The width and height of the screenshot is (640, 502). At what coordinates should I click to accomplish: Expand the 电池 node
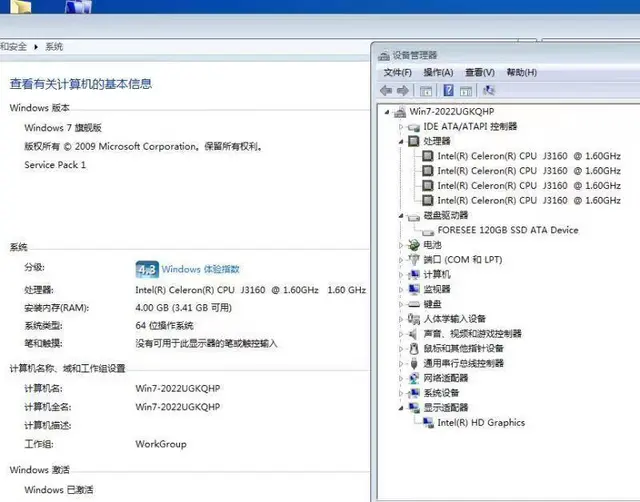click(x=401, y=245)
